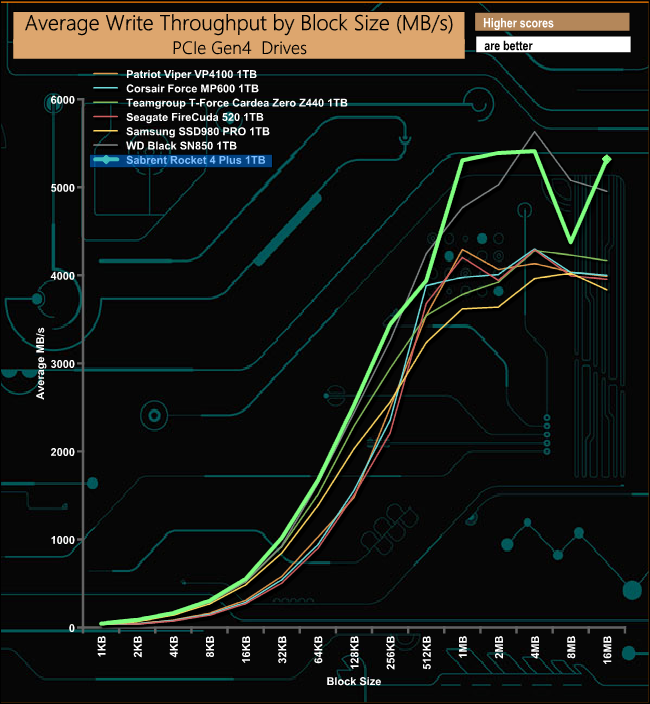Click the Block Size axis title
This screenshot has width=650, height=704.
354,681
